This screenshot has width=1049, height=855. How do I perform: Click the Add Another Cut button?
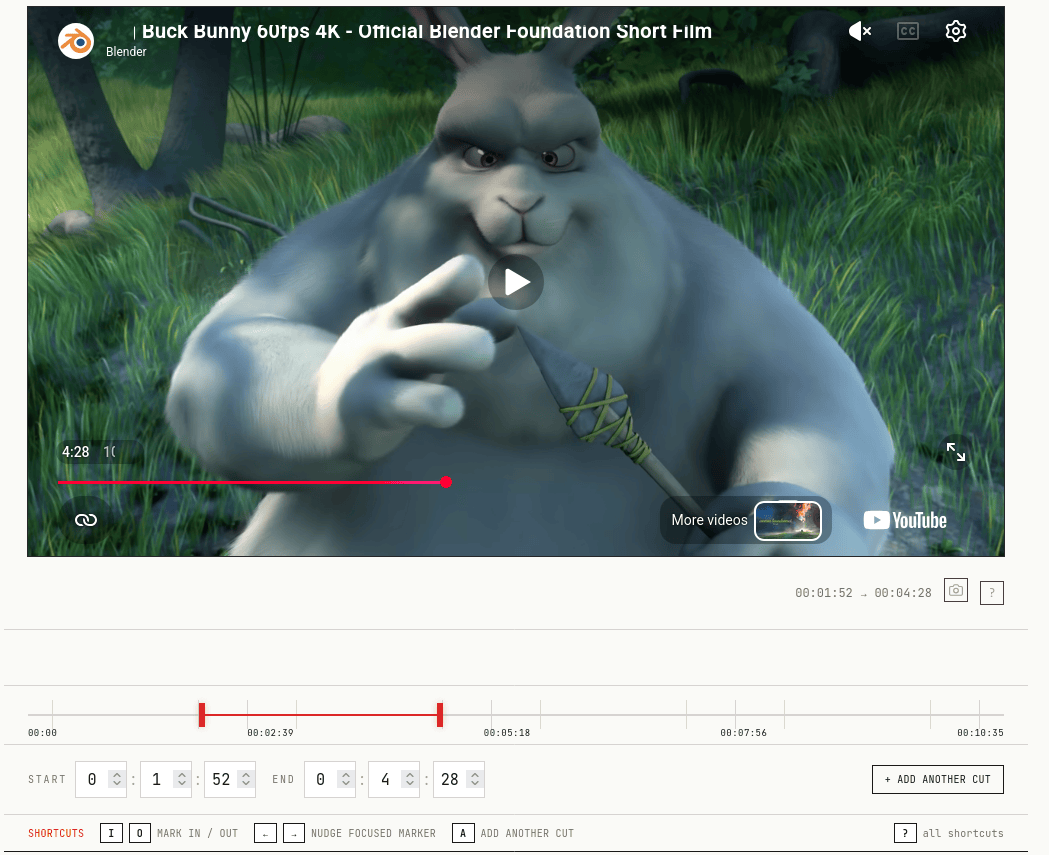[938, 779]
